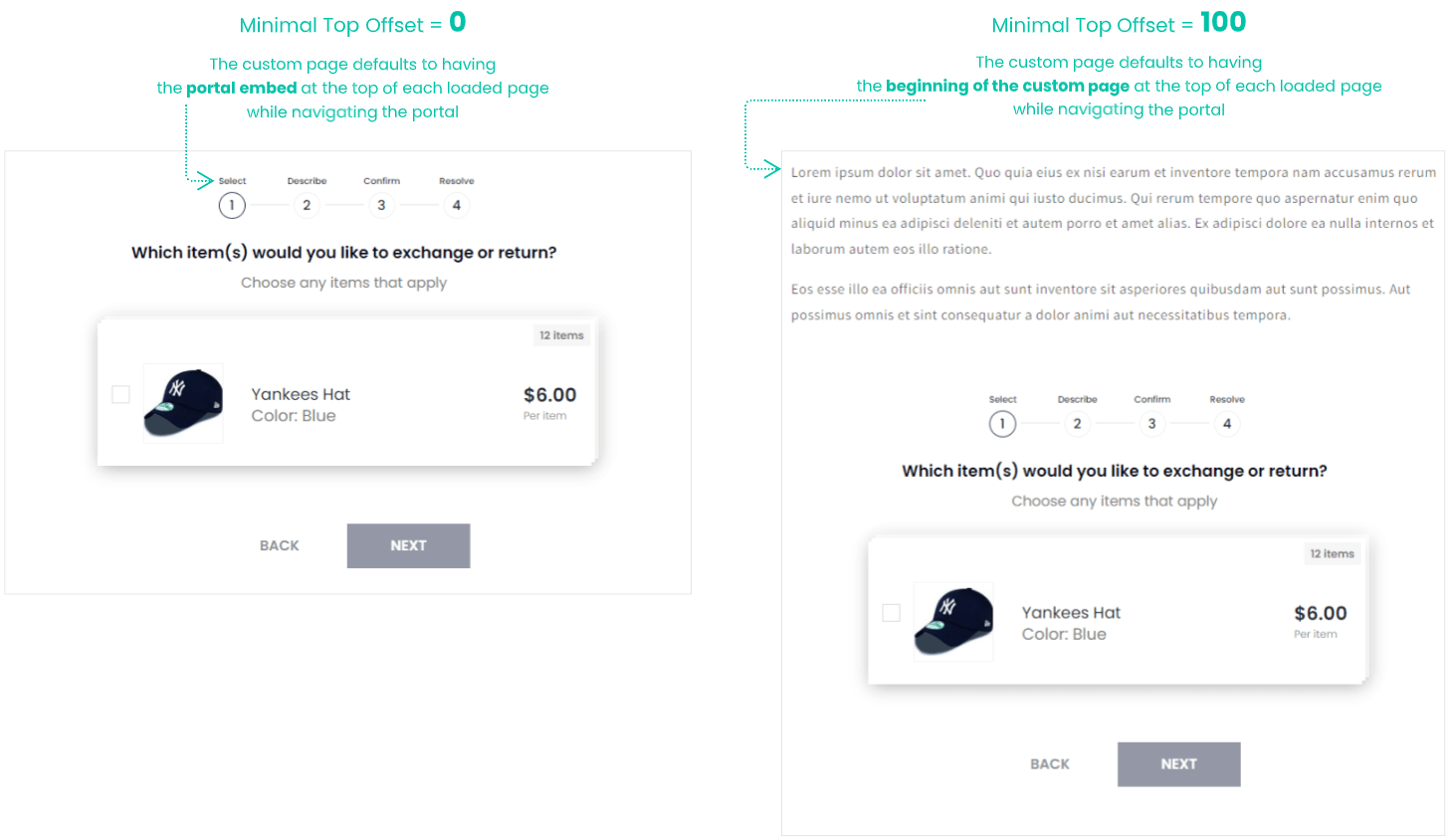Go to step 4 Resolve below Lorem ipsum text
Image resolution: width=1453 pixels, height=840 pixels.
pyautogui.click(x=1227, y=424)
